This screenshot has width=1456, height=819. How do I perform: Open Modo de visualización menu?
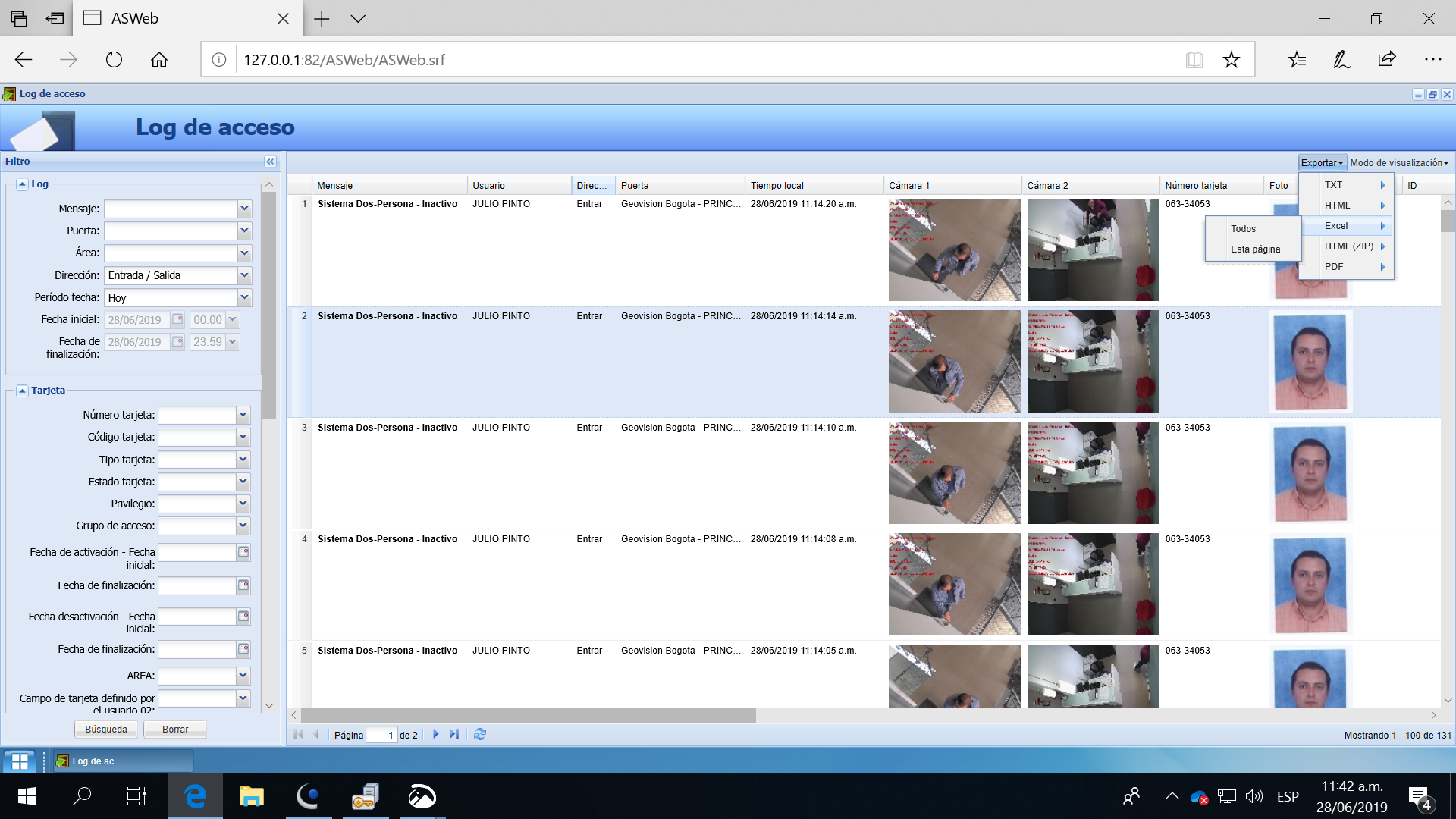pos(1398,162)
